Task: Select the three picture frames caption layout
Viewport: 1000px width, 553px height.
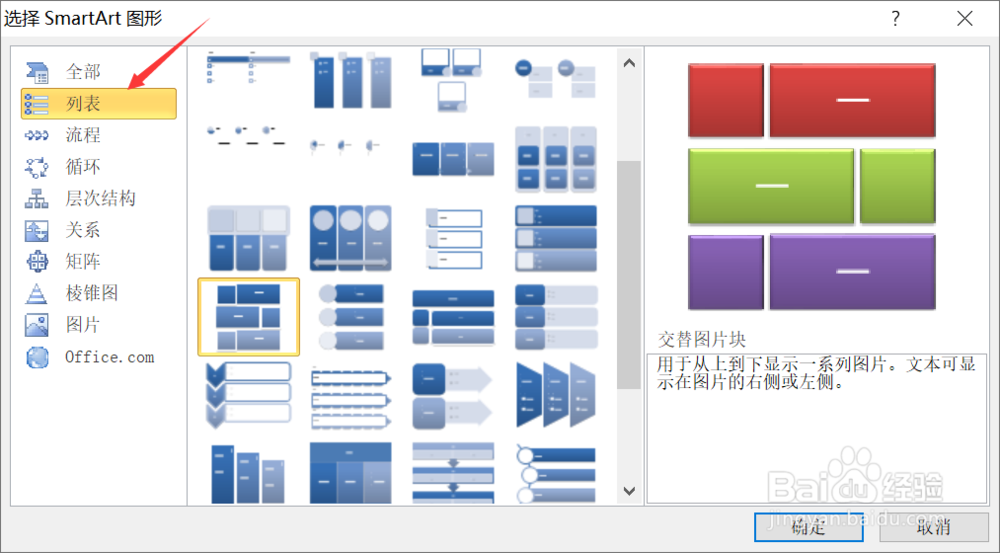Action: [x=452, y=80]
